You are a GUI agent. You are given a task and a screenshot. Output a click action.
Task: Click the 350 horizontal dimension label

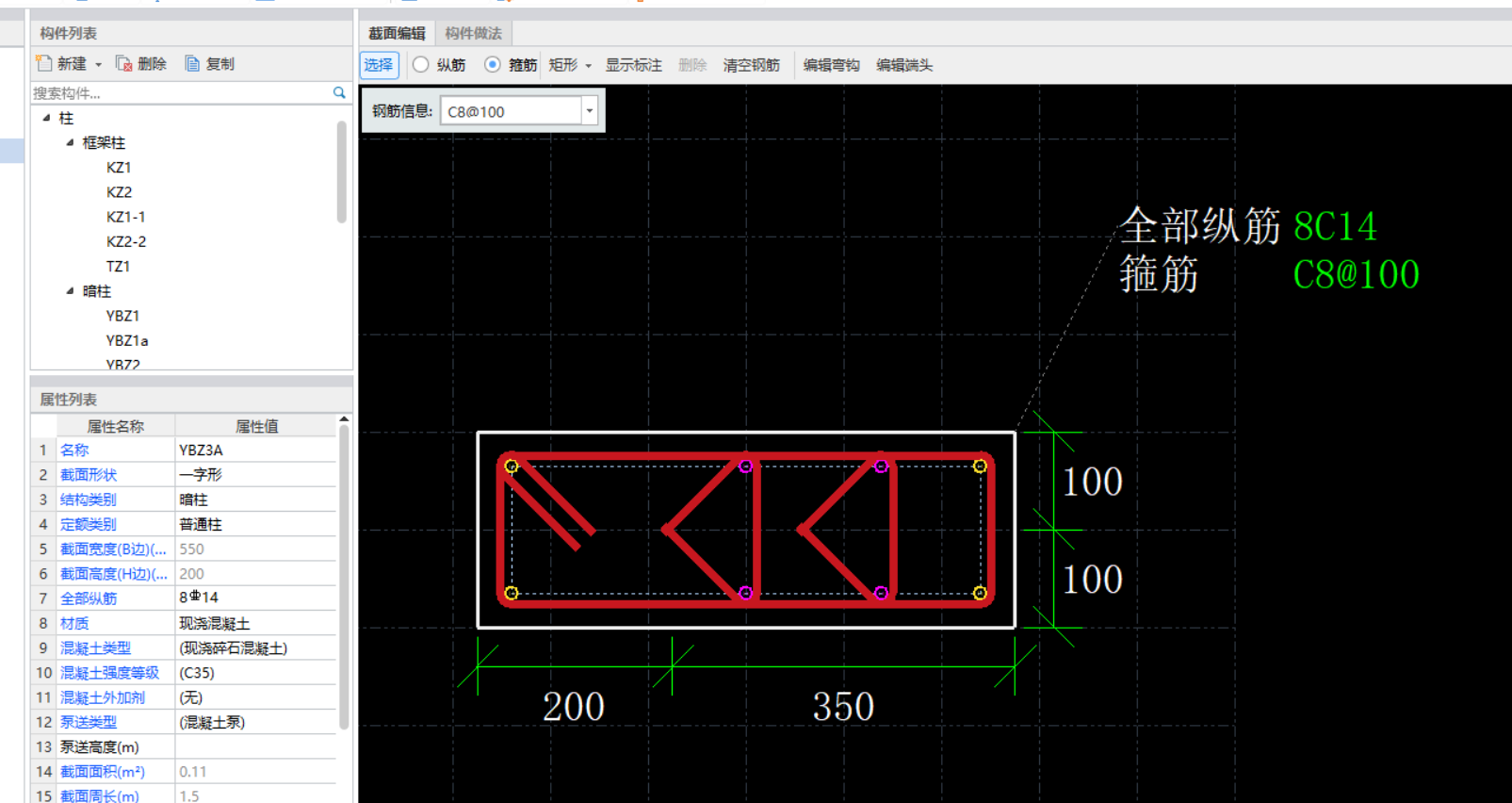tap(844, 707)
